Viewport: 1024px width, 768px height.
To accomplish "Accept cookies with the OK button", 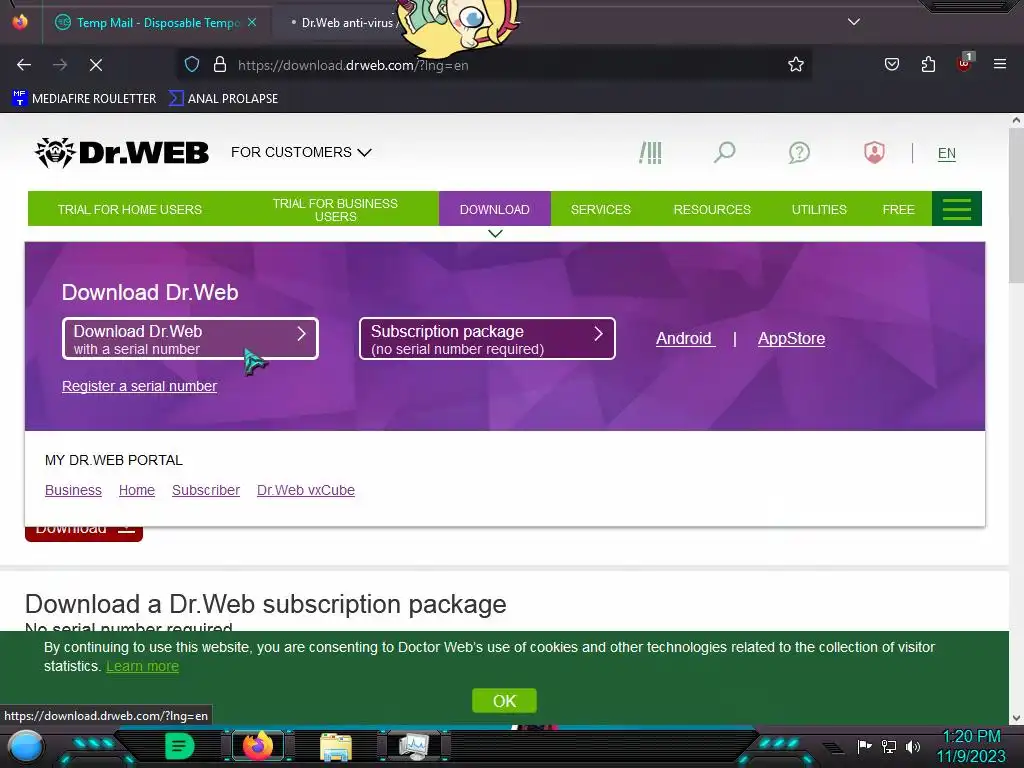I will pyautogui.click(x=504, y=701).
